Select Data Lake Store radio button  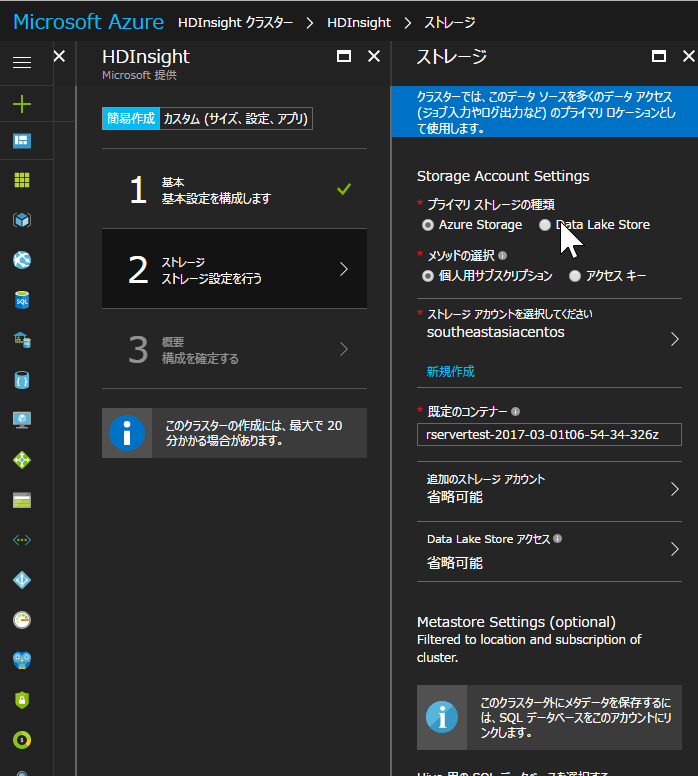click(x=545, y=225)
